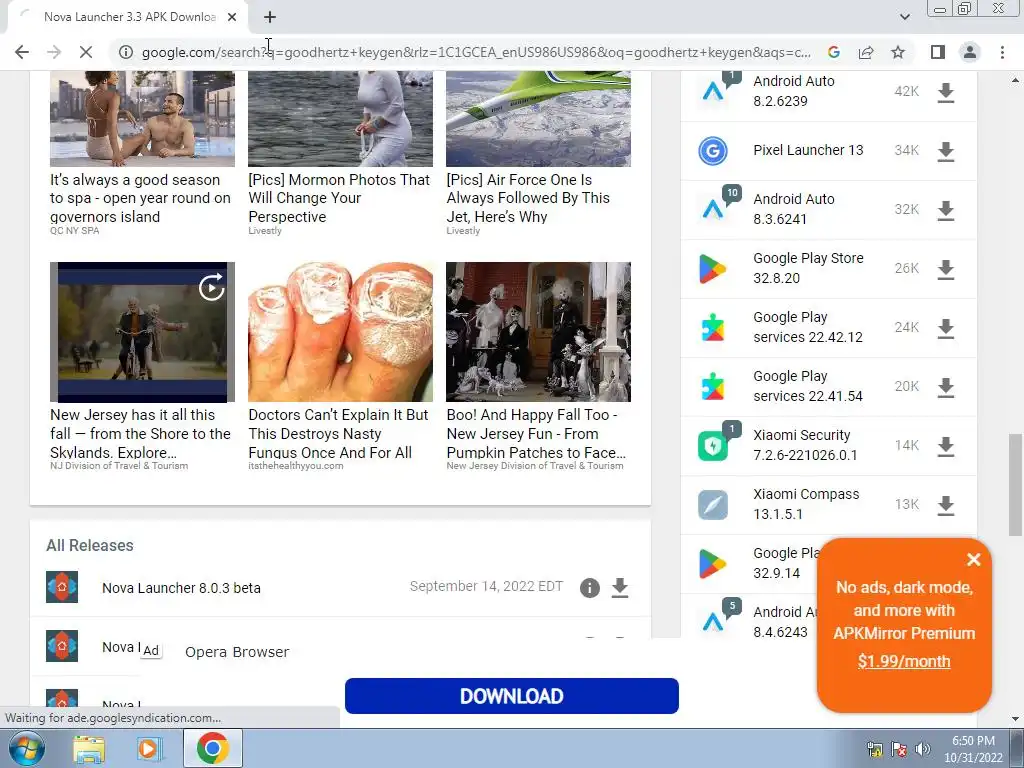Screen dimensions: 1024x768
Task: Open Nova Launcher 8.0.3 beta release link
Action: (182, 588)
